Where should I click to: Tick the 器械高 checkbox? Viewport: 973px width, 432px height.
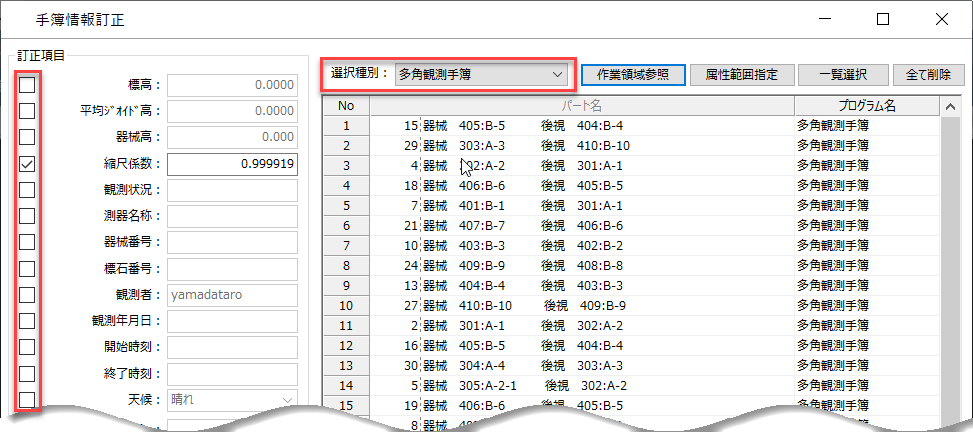28,137
